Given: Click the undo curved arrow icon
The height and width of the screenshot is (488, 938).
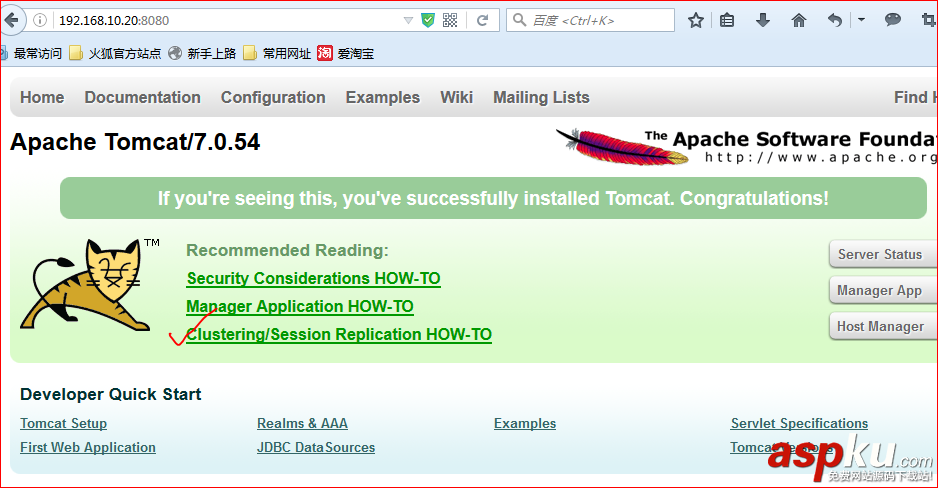Looking at the screenshot, I should click(835, 20).
